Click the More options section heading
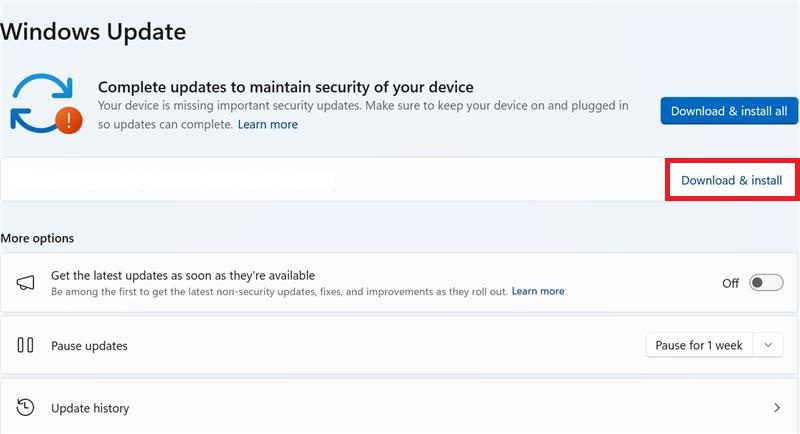The width and height of the screenshot is (800, 434). [37, 238]
